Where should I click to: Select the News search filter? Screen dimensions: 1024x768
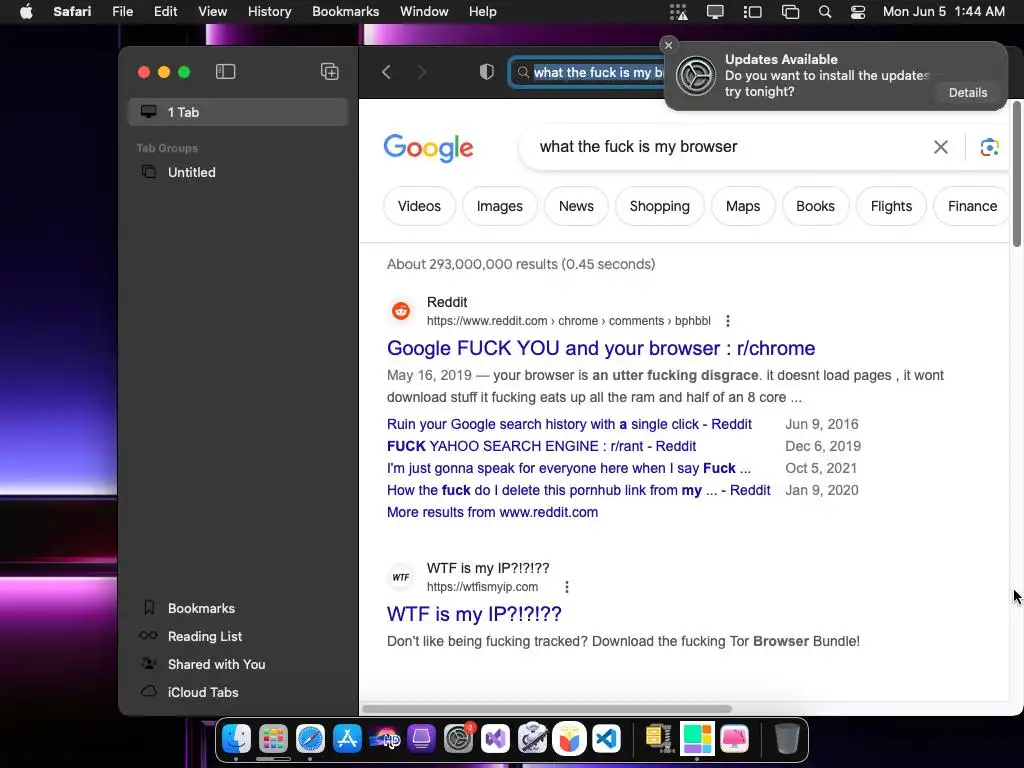click(576, 206)
